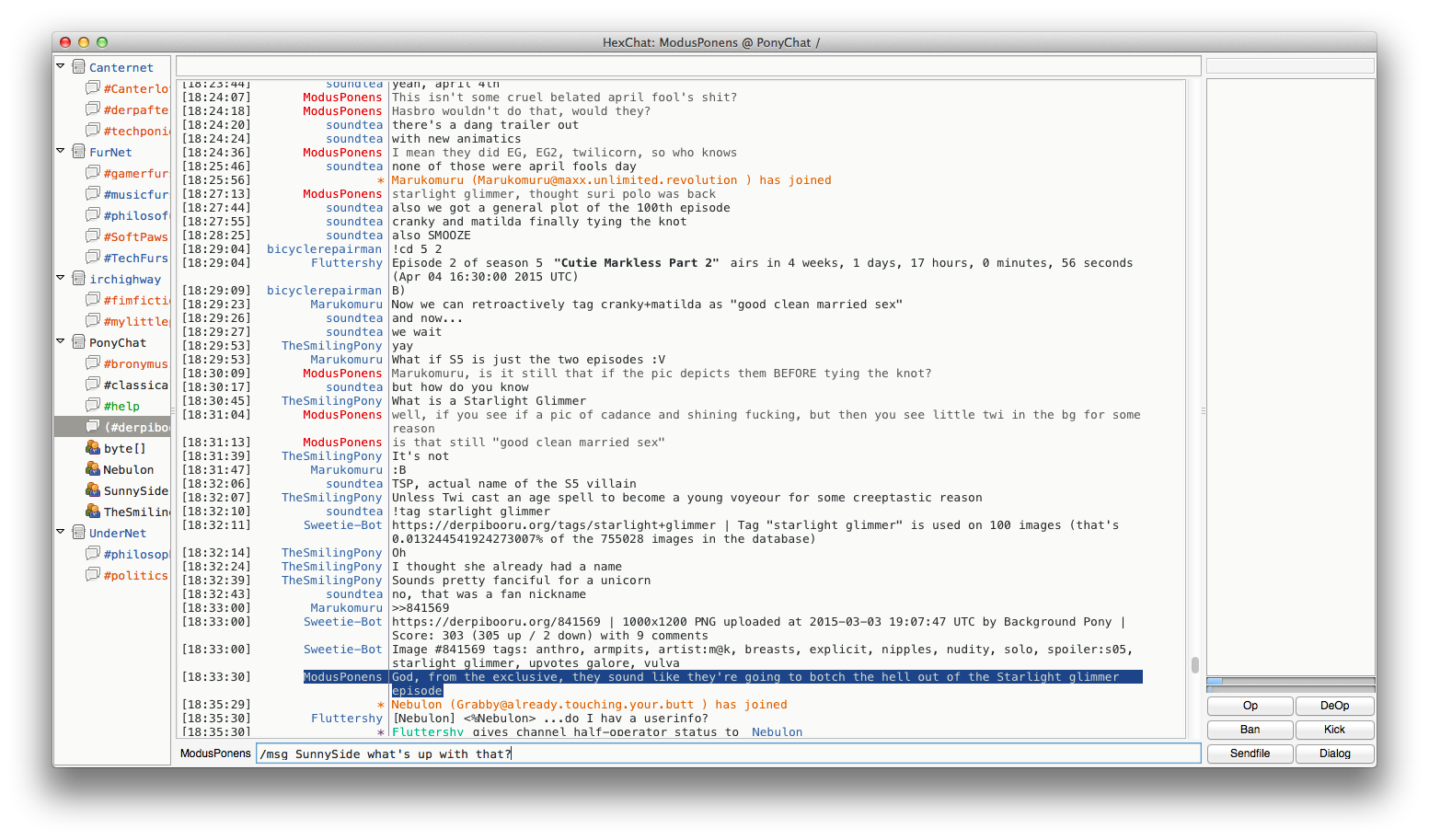Switch to the #gamerfur channel
This screenshot has width=1429, height=840.
point(136,173)
